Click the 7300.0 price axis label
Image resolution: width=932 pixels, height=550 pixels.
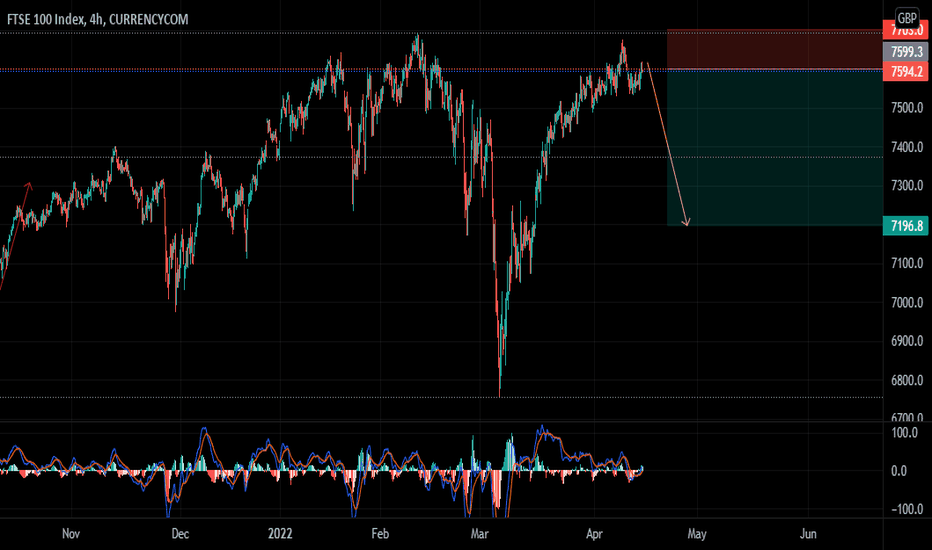point(907,186)
